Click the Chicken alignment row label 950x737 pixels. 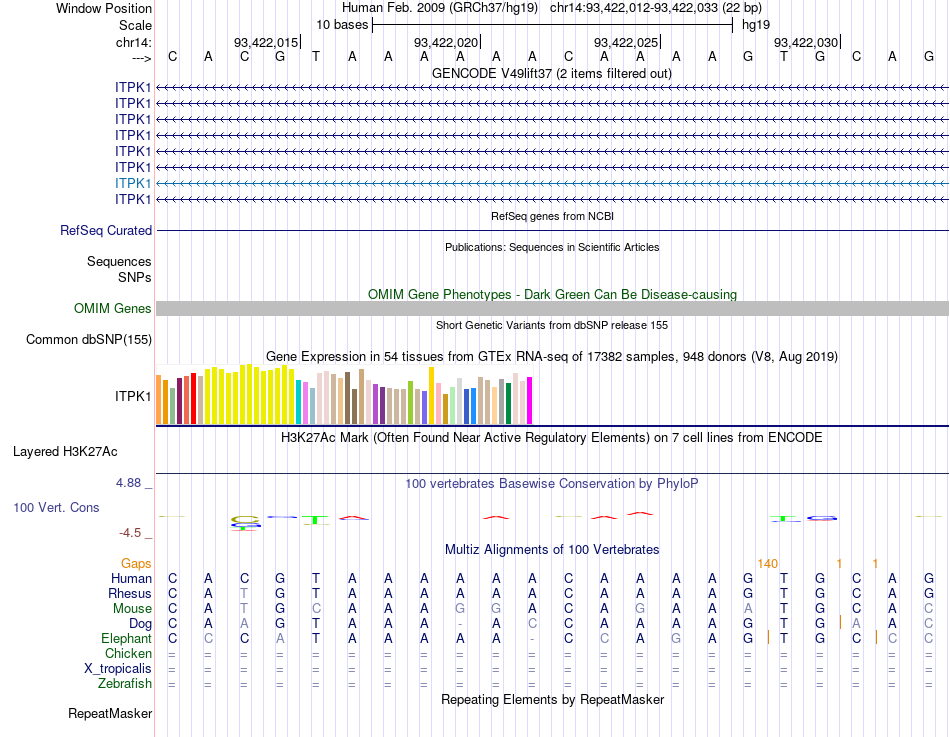point(128,653)
